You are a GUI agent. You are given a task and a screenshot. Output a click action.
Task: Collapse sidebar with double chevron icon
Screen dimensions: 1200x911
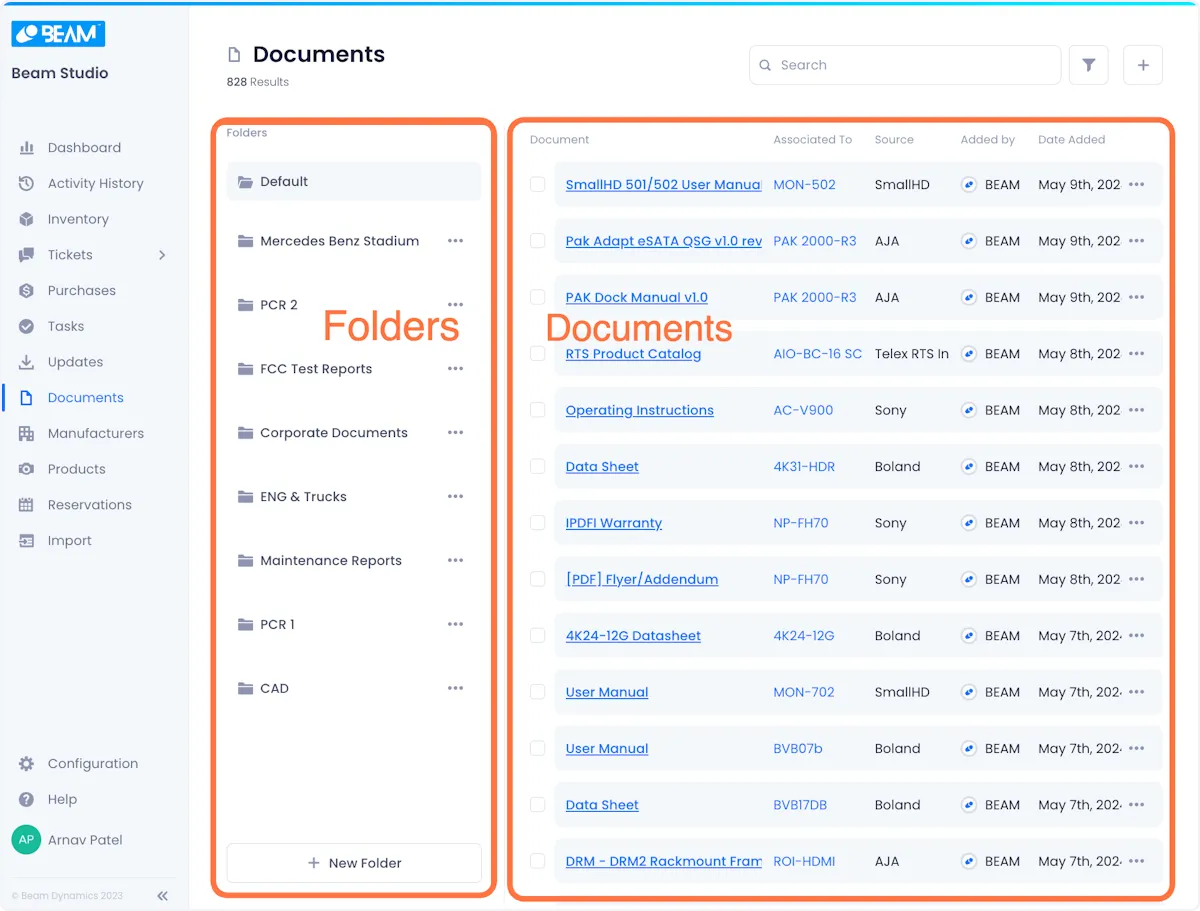162,896
